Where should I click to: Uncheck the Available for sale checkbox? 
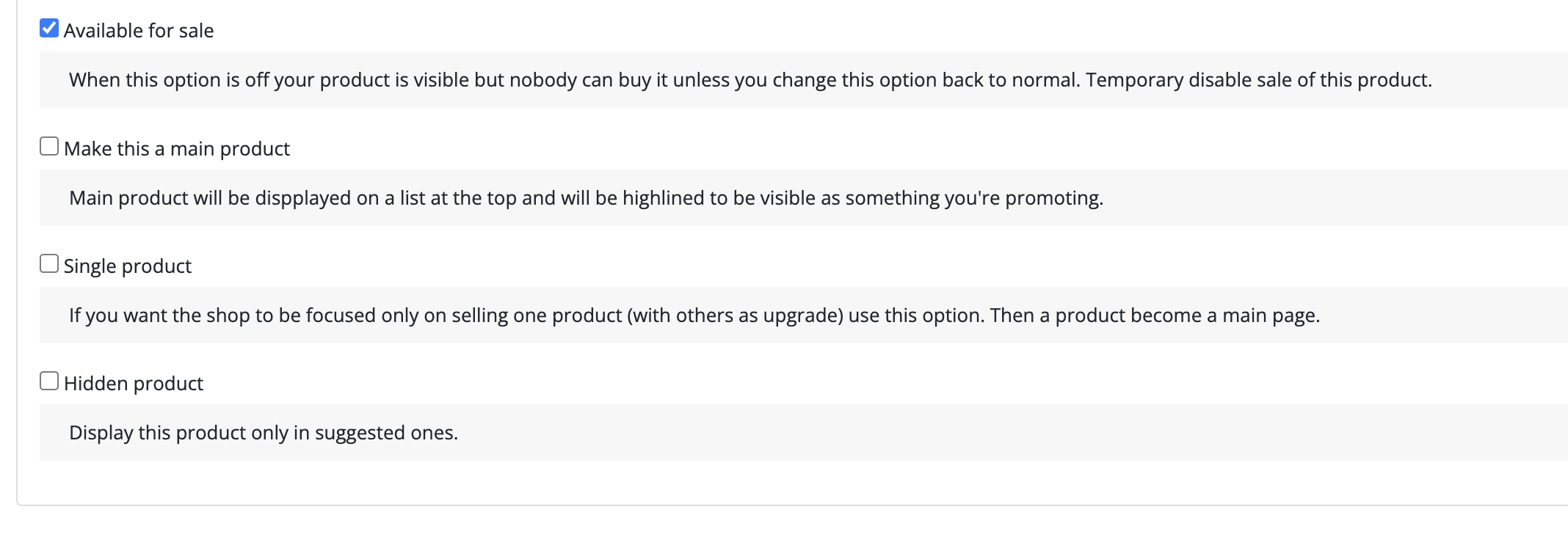pyautogui.click(x=49, y=29)
